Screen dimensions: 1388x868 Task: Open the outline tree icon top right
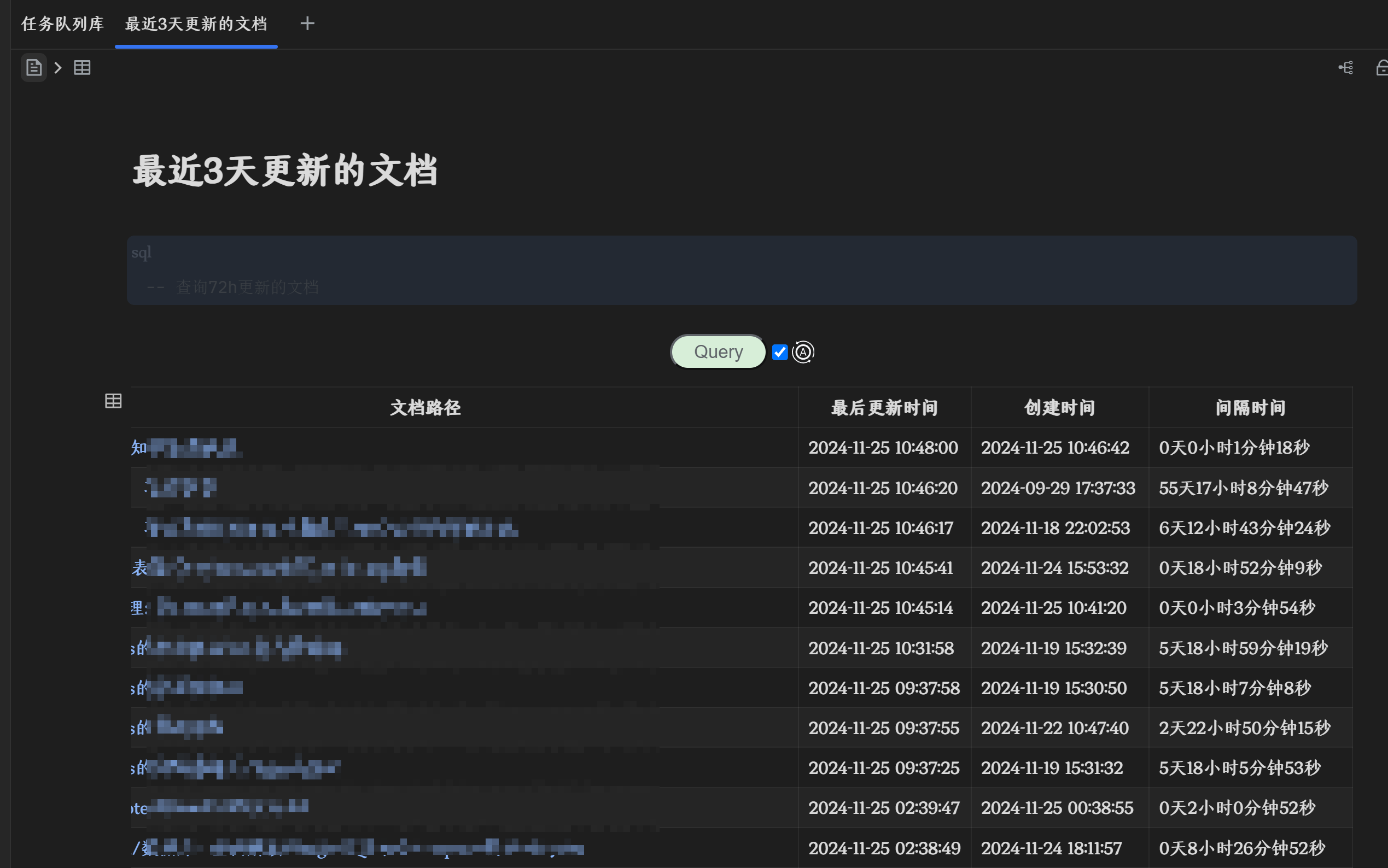(1345, 68)
